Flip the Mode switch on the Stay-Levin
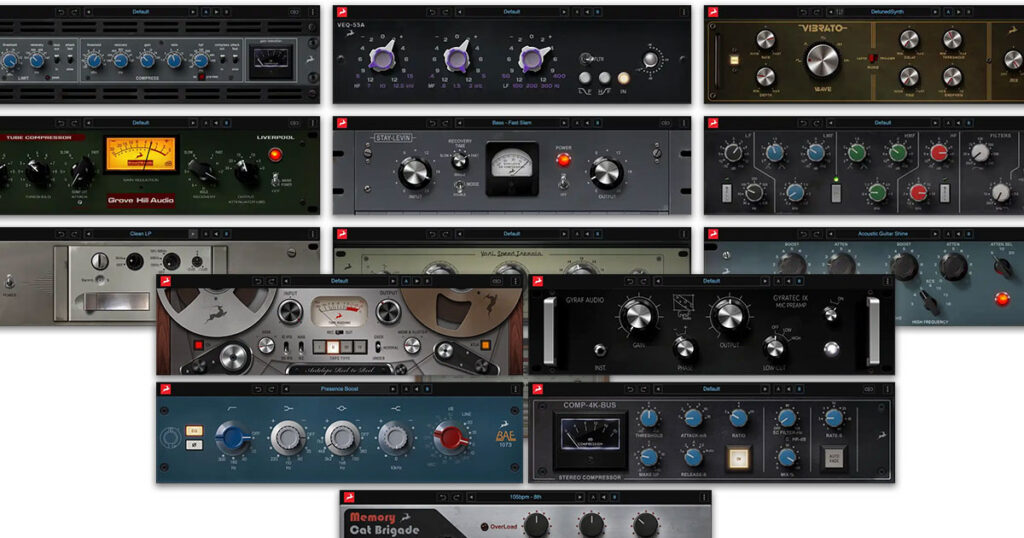 click(459, 187)
